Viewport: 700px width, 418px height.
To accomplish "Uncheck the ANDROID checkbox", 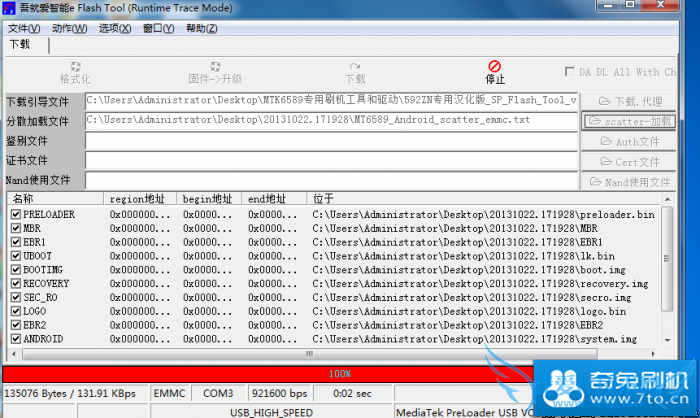I will 16,339.
